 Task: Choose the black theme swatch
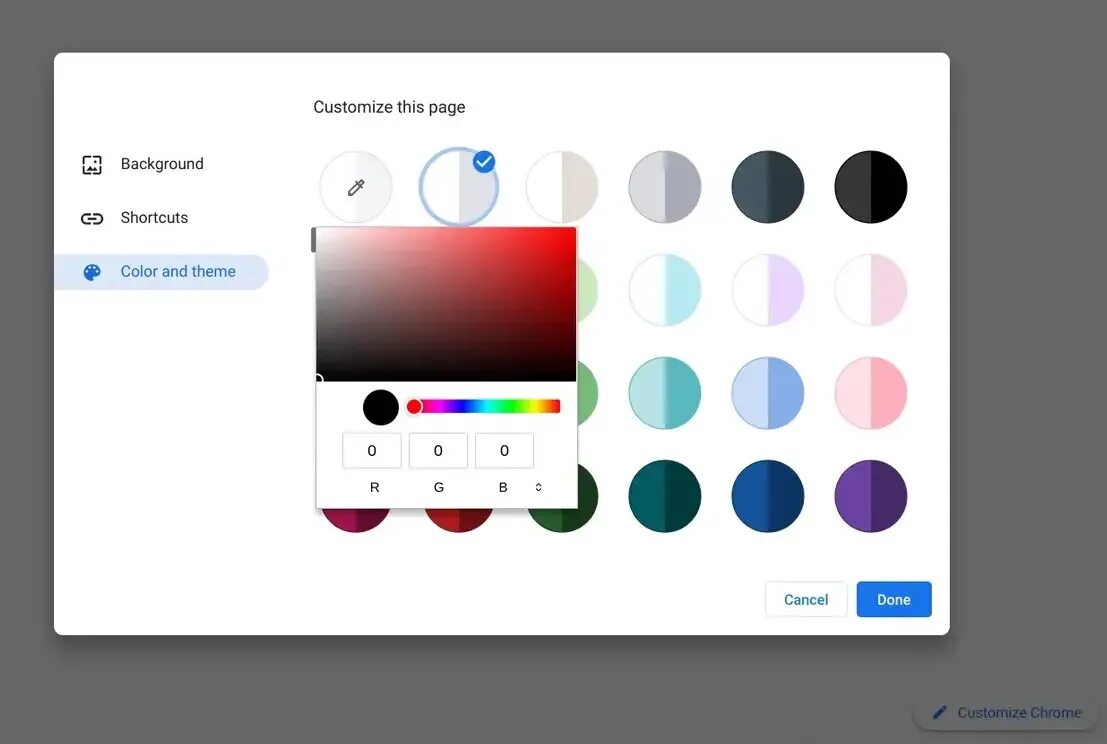(x=870, y=187)
